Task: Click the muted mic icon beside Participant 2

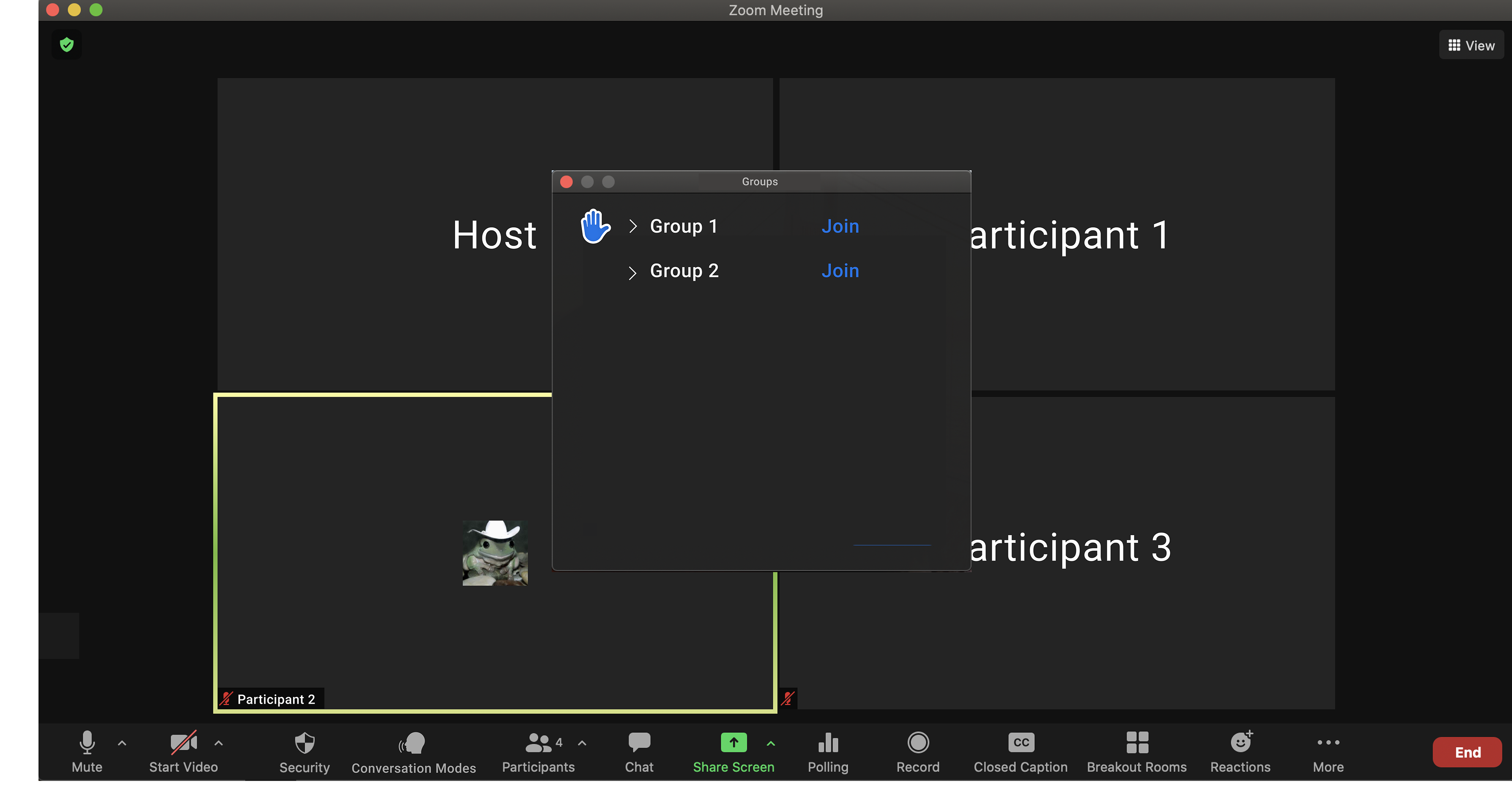Action: pyautogui.click(x=226, y=699)
